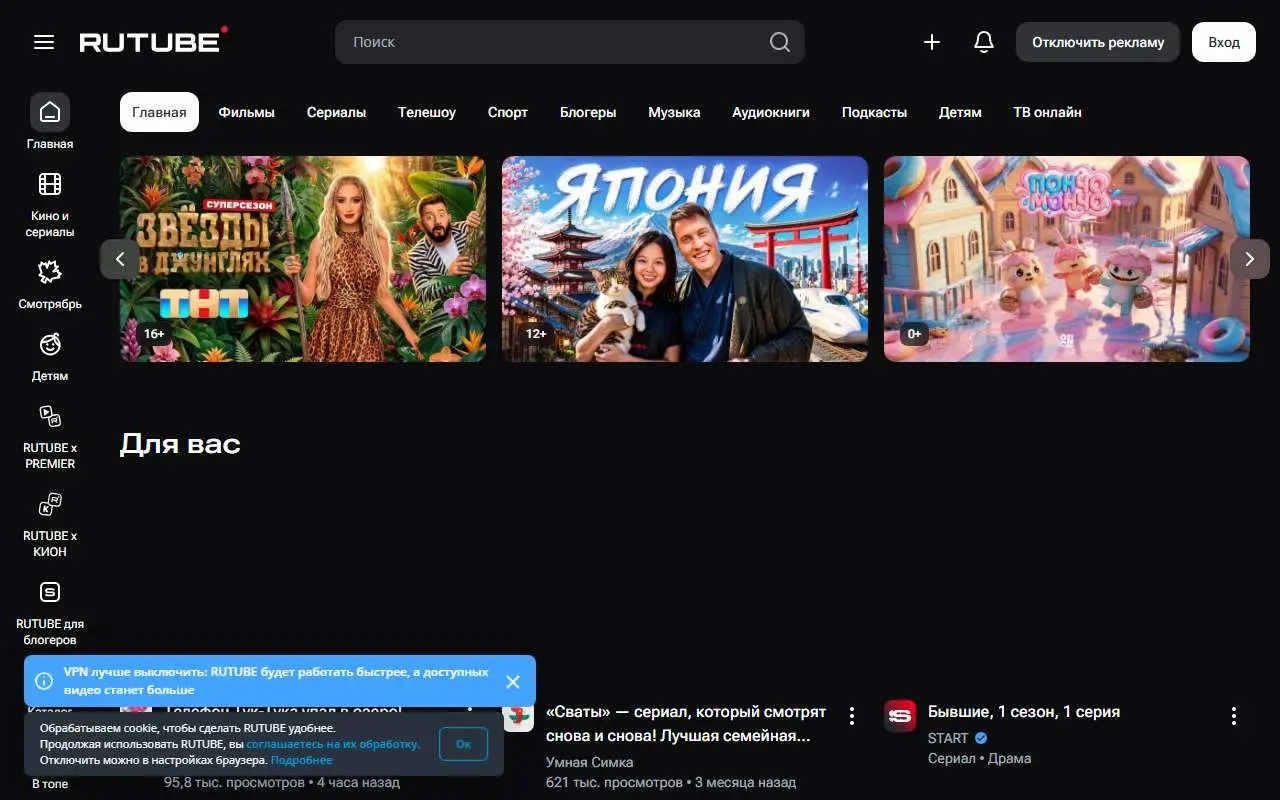Select the Сериалы tab
The height and width of the screenshot is (800, 1280).
[336, 112]
